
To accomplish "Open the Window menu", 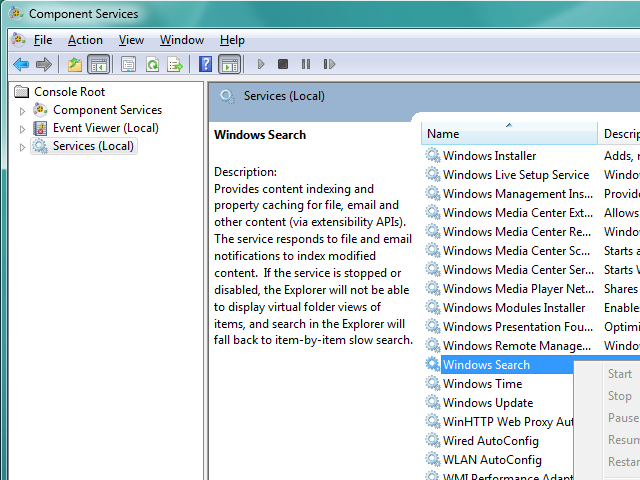I will tap(182, 40).
